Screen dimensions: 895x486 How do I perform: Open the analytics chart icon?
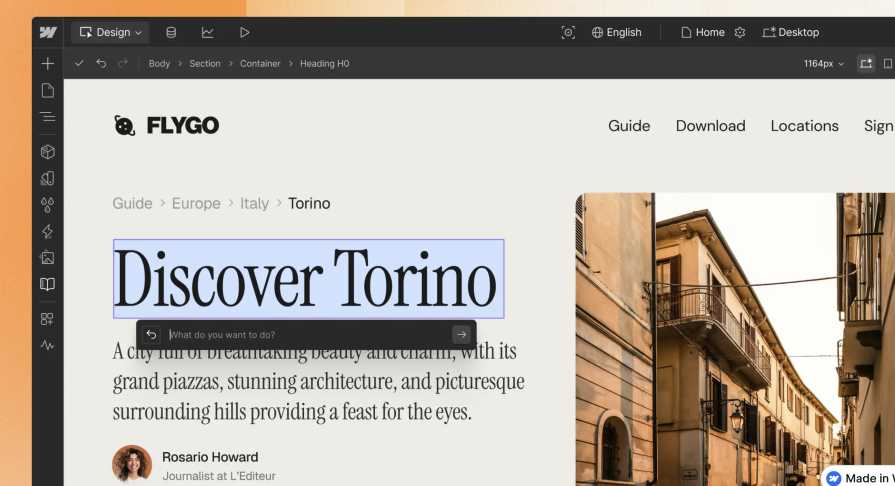[208, 33]
